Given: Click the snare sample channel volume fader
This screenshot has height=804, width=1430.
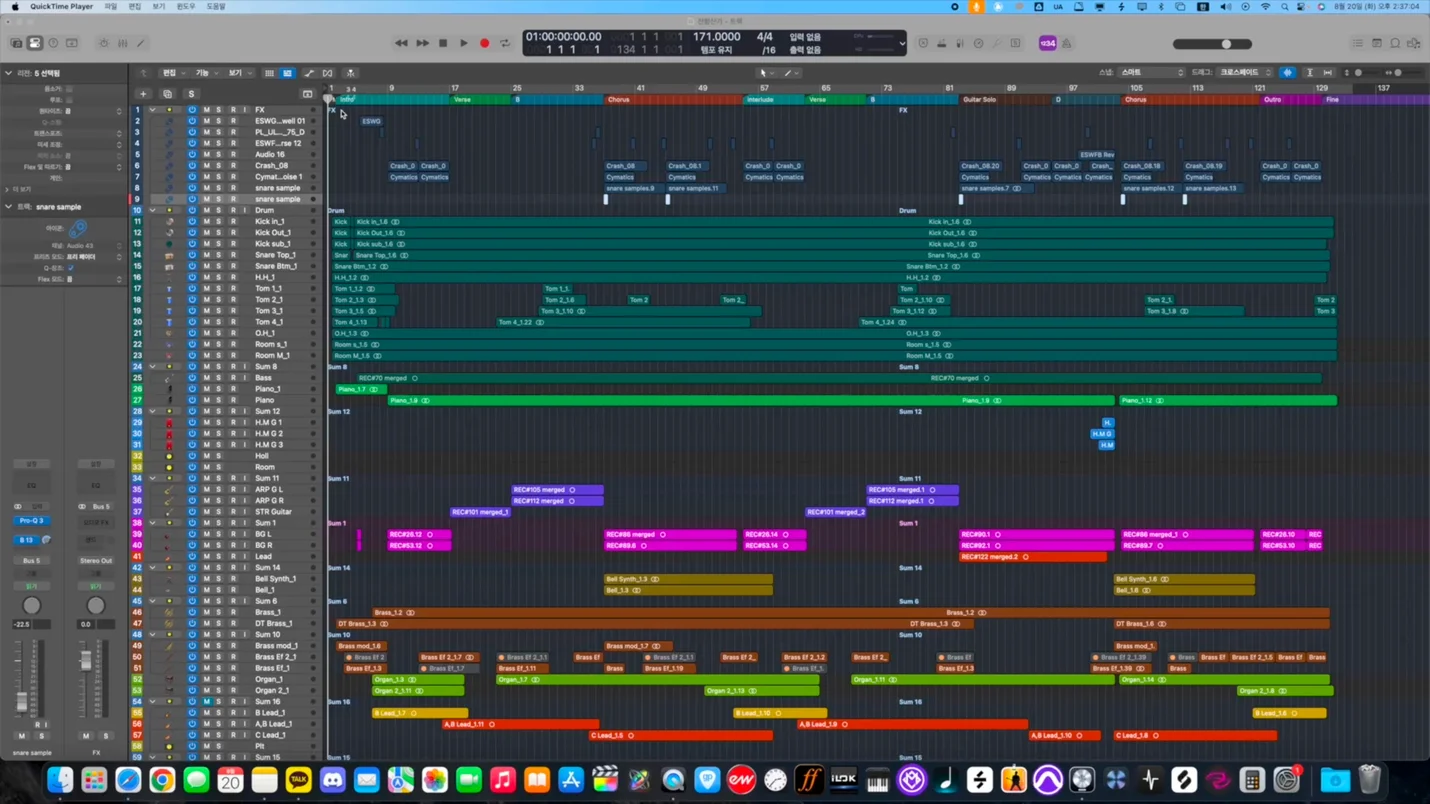Looking at the screenshot, I should pos(22,701).
